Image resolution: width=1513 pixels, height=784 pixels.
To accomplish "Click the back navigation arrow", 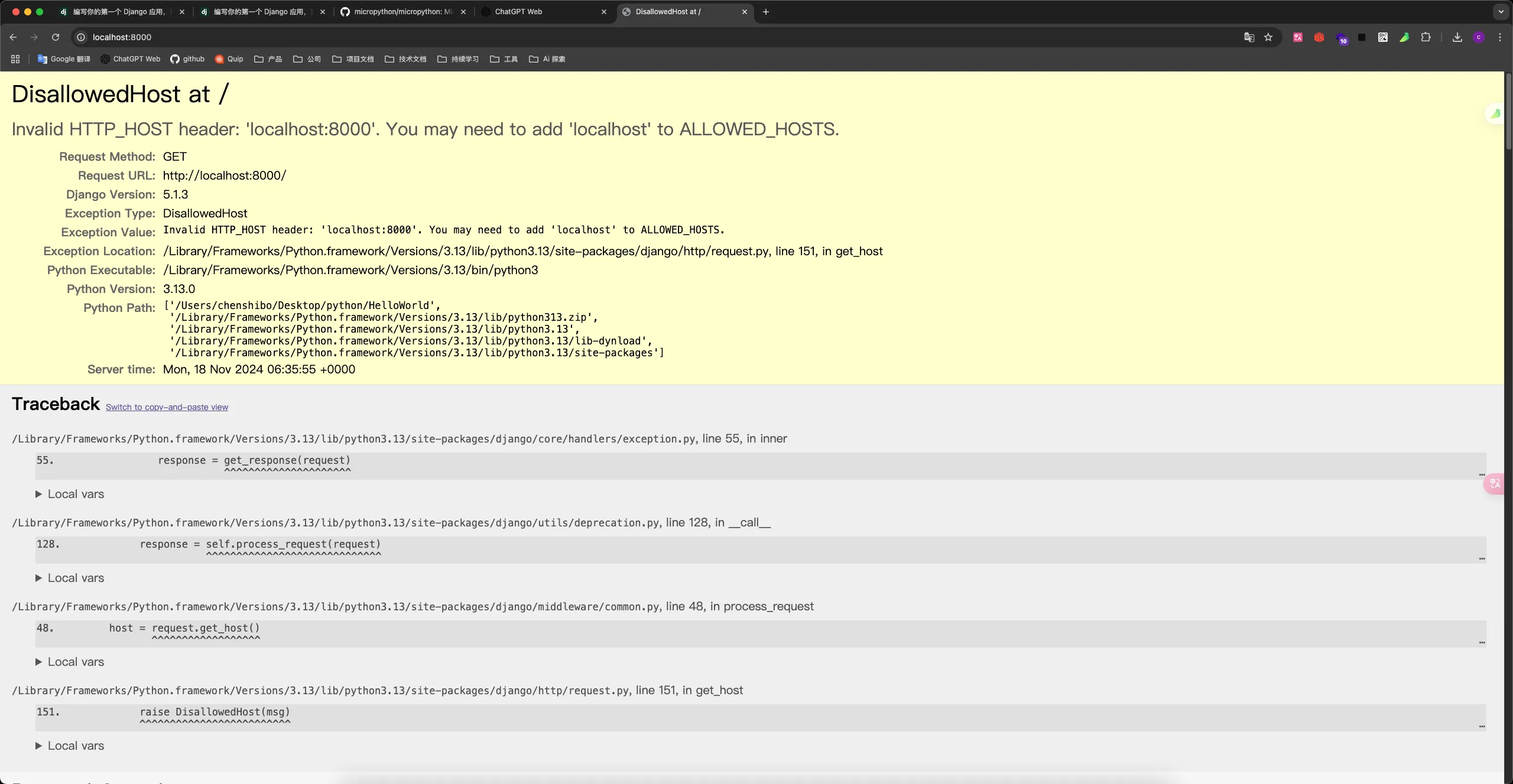I will tap(13, 37).
